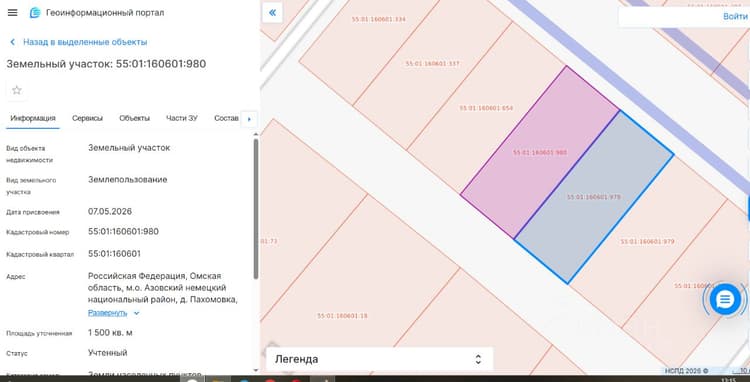This screenshot has height=382, width=750.
Task: Click parcel labeled 55:01:160601:334
Action: (x=378, y=20)
